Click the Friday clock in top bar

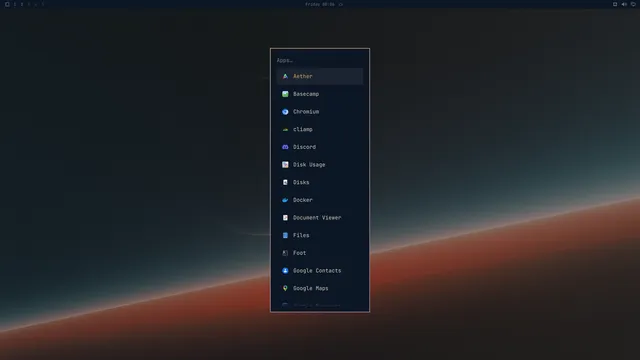tap(320, 4)
